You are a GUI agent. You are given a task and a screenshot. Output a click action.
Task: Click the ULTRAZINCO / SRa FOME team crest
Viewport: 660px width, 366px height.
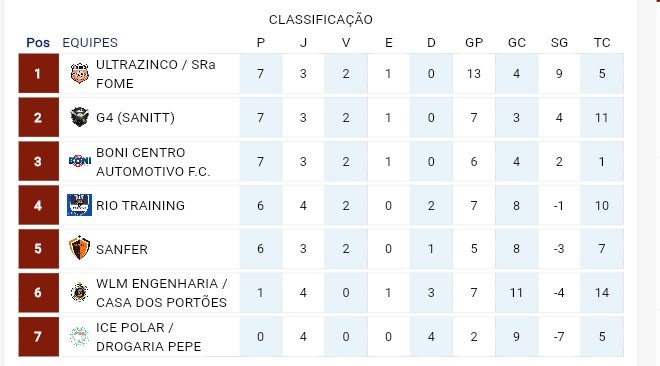click(79, 74)
